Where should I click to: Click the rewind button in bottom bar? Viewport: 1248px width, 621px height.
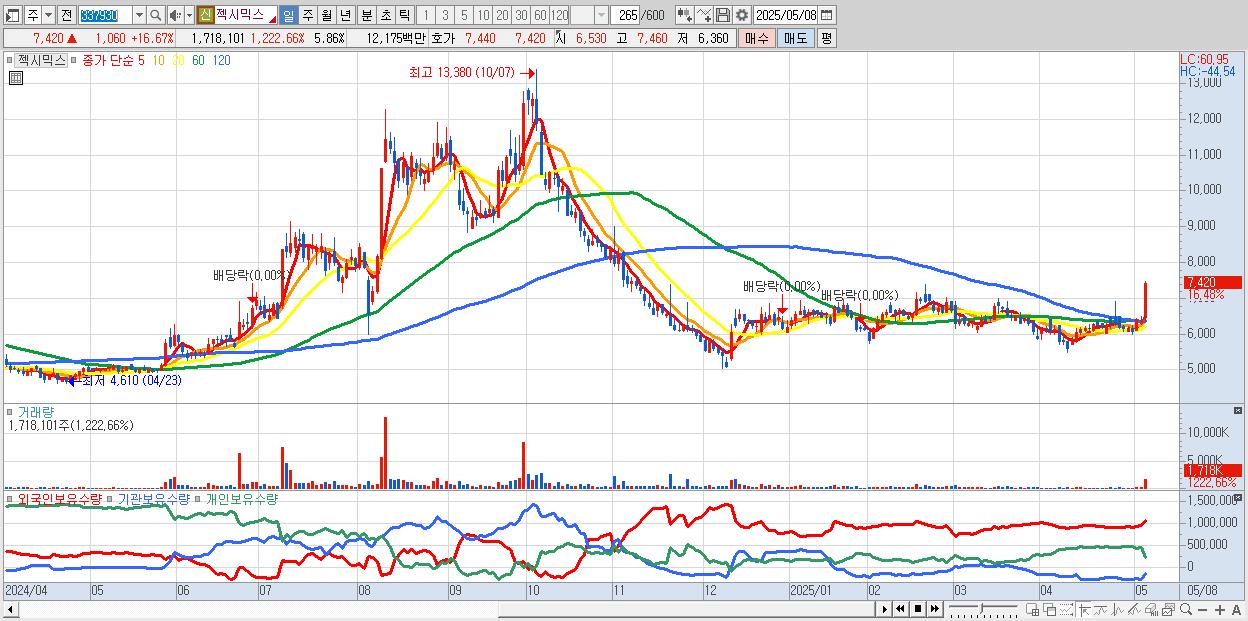(x=900, y=609)
